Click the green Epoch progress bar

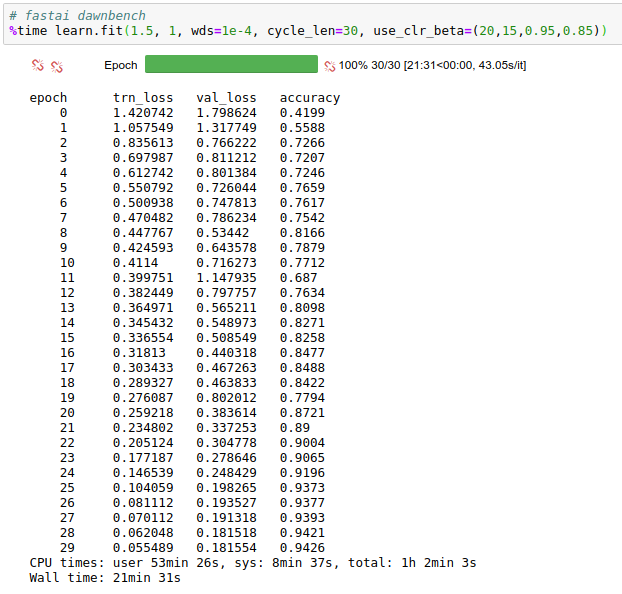click(x=231, y=64)
